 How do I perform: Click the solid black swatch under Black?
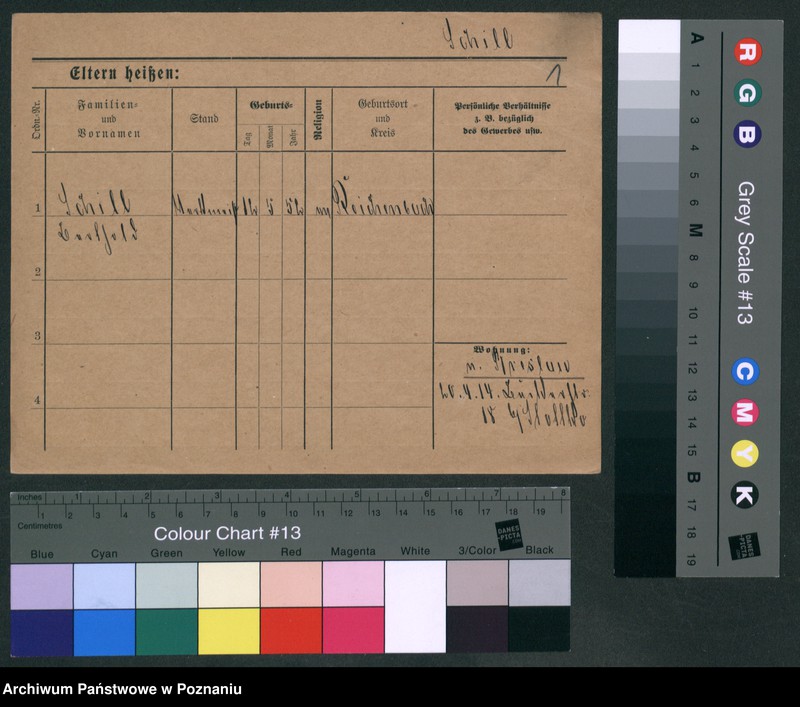[x=539, y=628]
